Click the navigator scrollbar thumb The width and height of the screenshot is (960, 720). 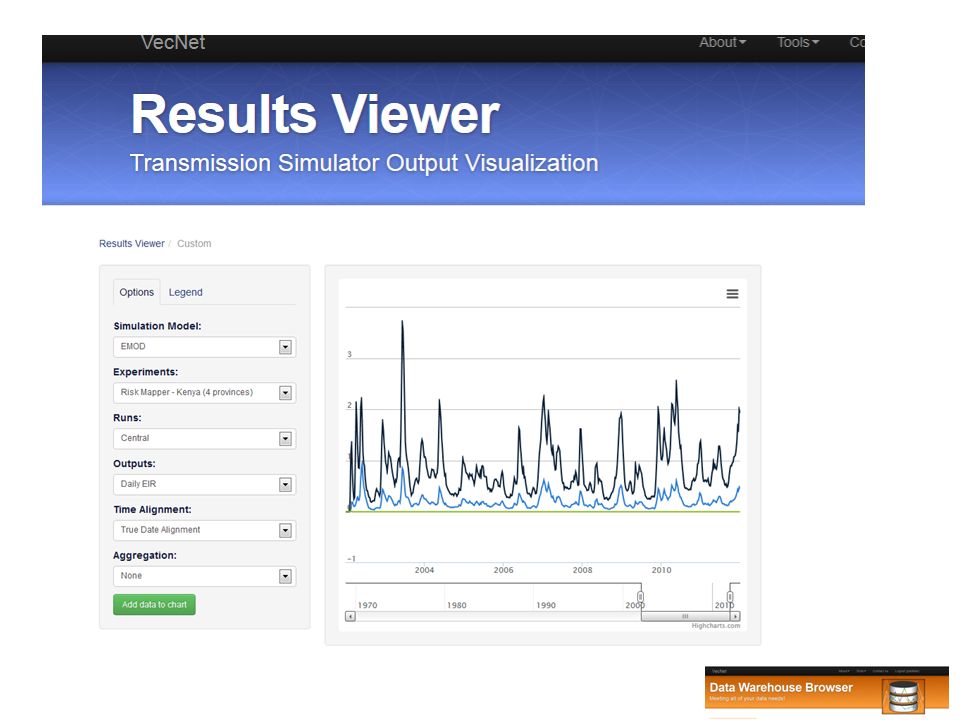[686, 616]
